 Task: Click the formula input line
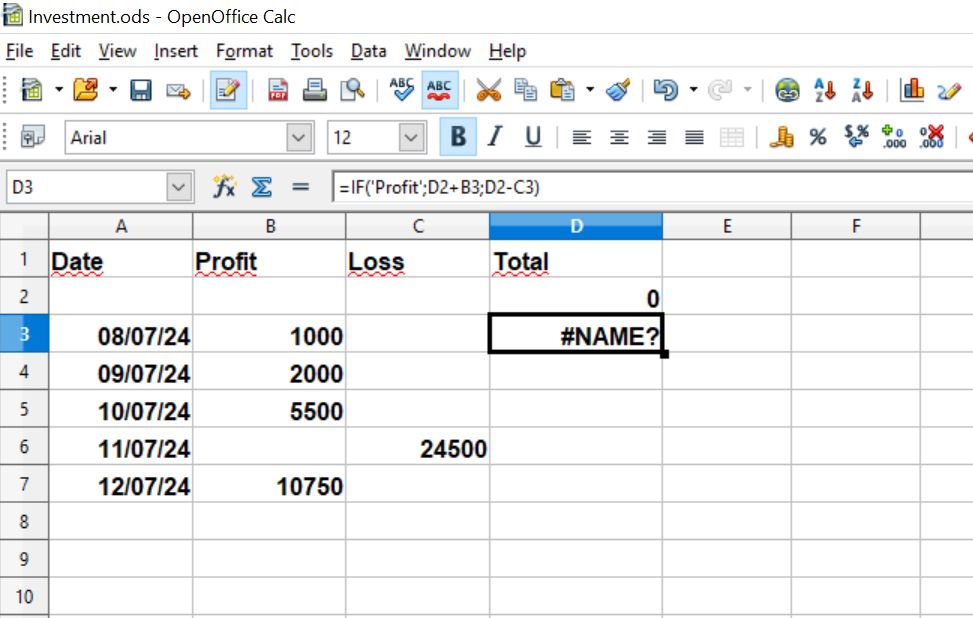[x=653, y=187]
